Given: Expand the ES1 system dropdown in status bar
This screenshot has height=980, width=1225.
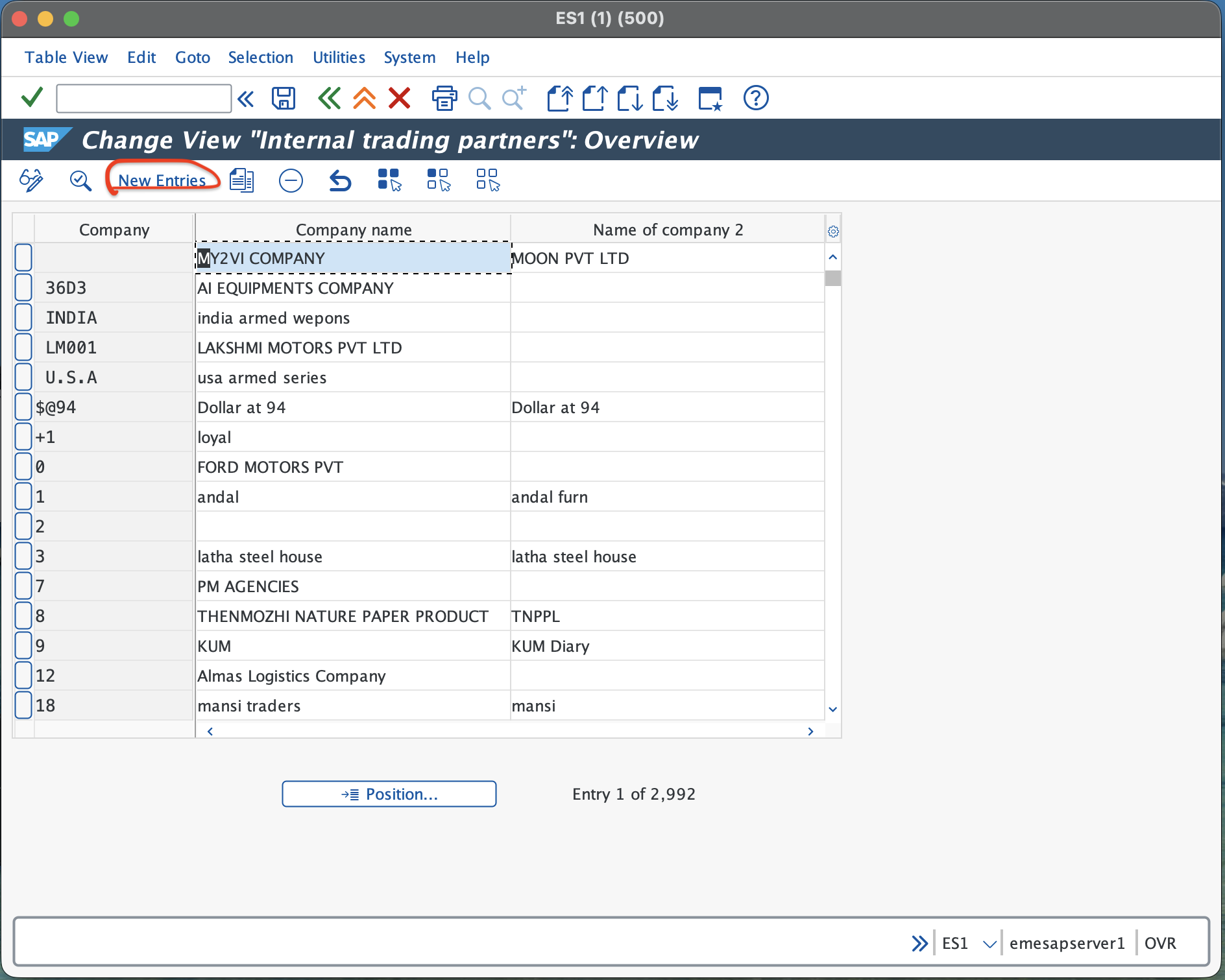Looking at the screenshot, I should 989,944.
